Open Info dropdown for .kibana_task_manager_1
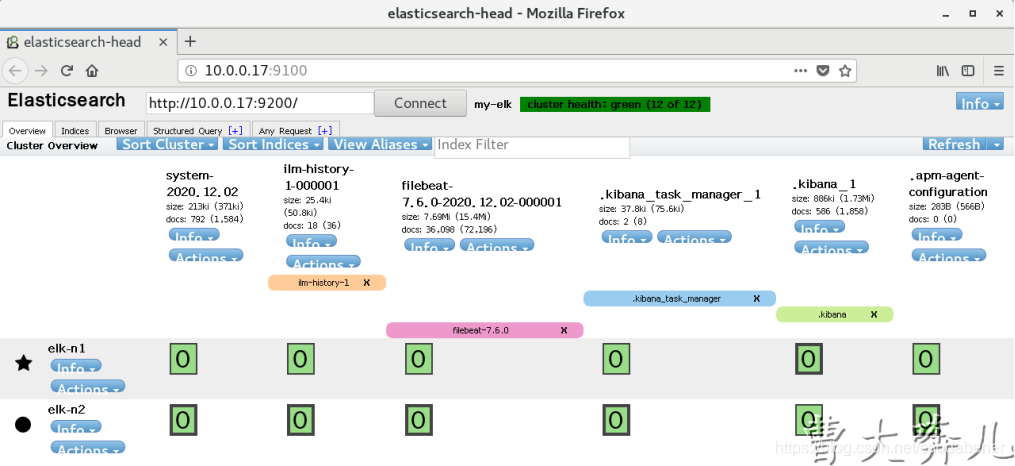 (627, 238)
